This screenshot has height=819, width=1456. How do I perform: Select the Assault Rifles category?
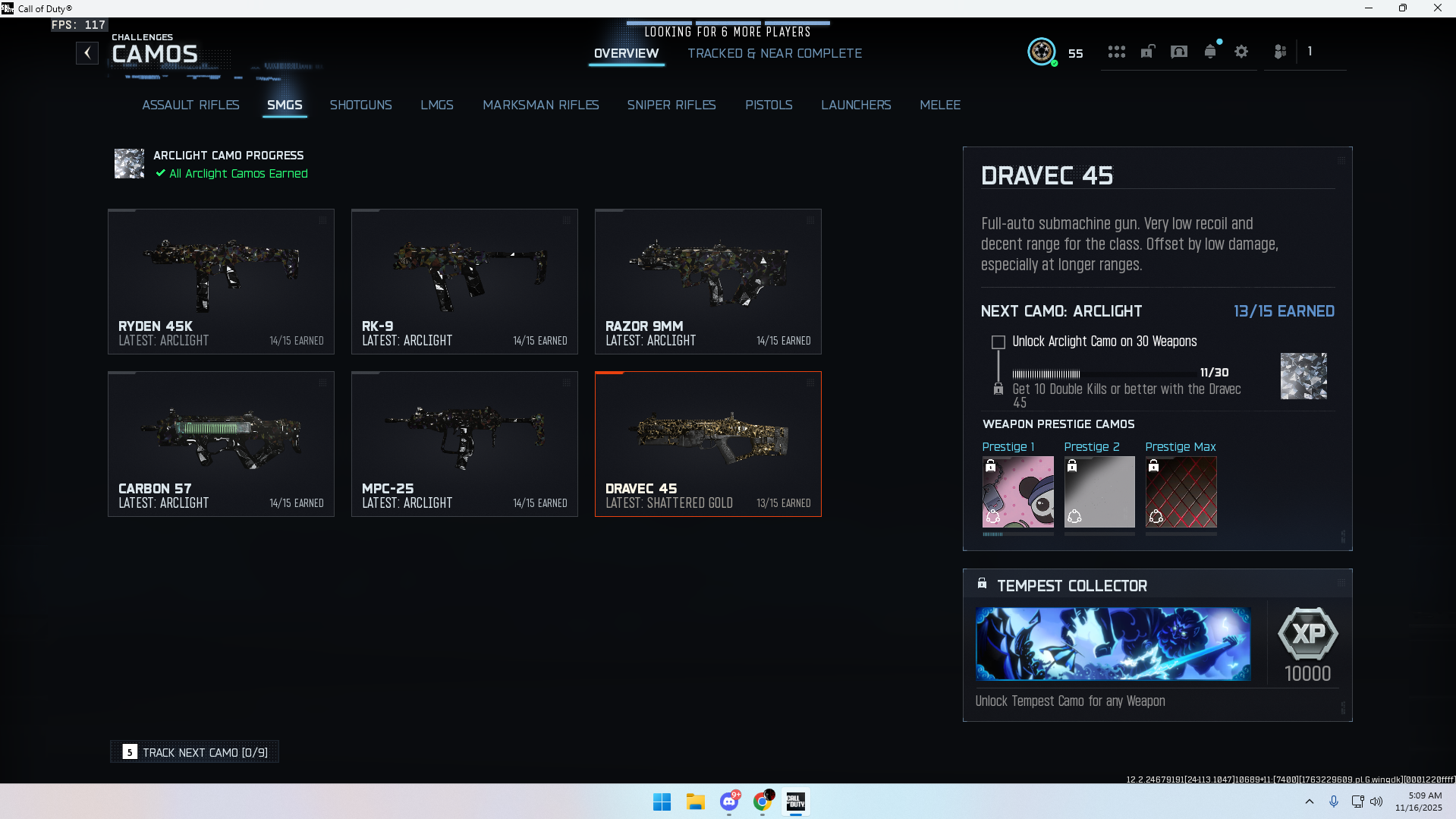[190, 105]
